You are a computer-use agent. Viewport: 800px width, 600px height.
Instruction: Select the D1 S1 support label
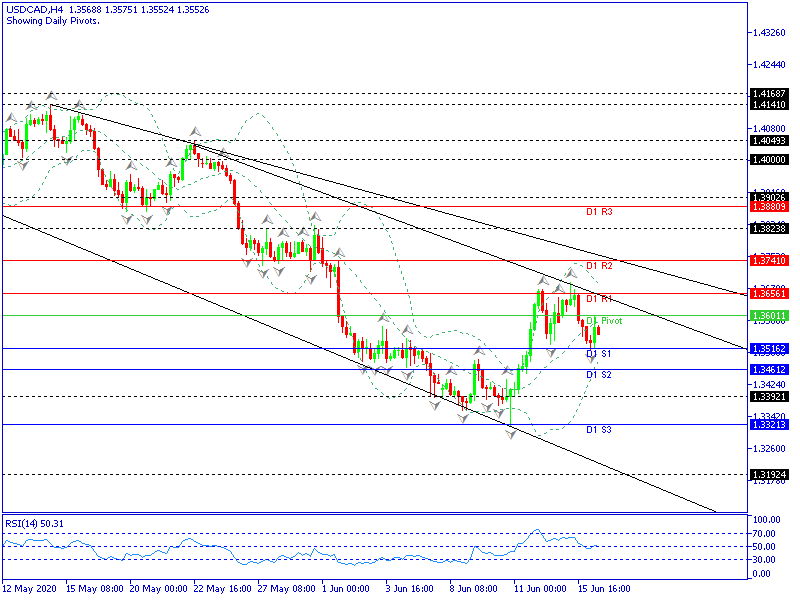click(599, 354)
